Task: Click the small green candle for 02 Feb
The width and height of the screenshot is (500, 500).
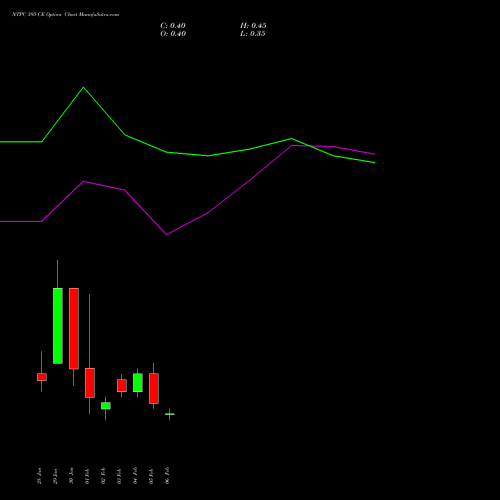Action: pyautogui.click(x=106, y=406)
